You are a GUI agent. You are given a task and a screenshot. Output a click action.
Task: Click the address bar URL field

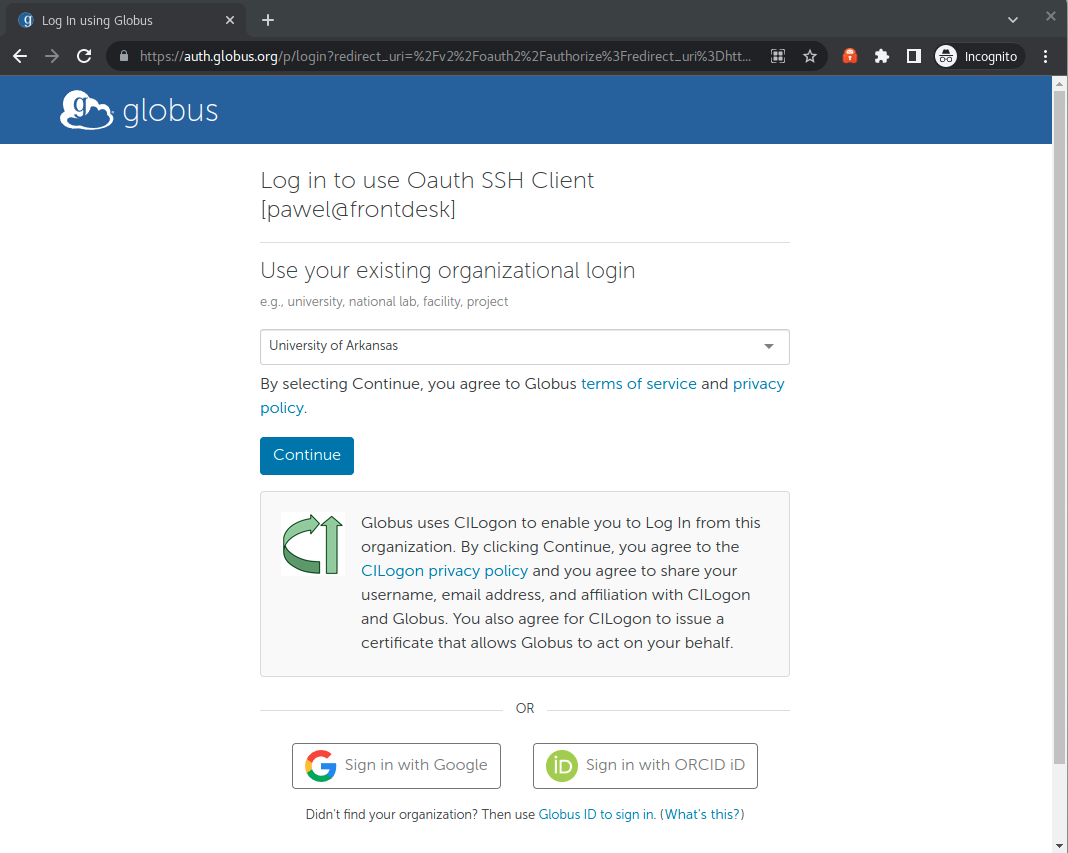coord(445,57)
